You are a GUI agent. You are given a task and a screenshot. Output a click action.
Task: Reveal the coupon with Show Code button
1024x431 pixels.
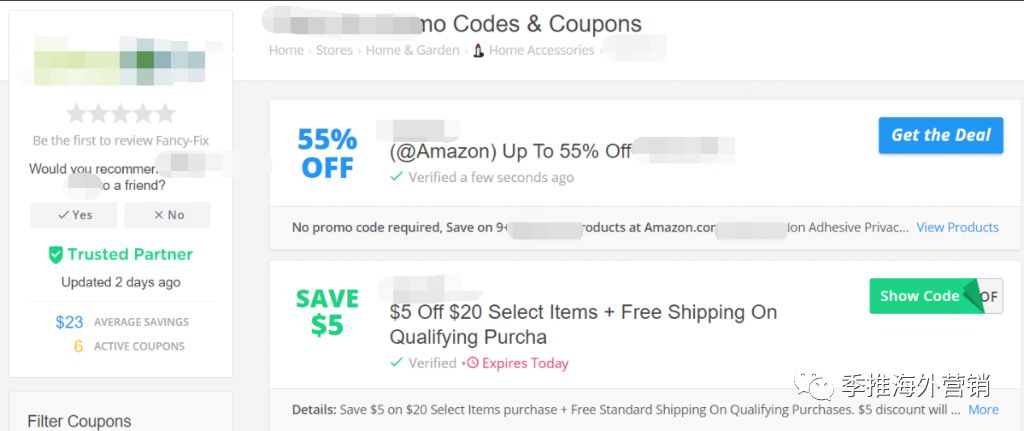coord(920,296)
